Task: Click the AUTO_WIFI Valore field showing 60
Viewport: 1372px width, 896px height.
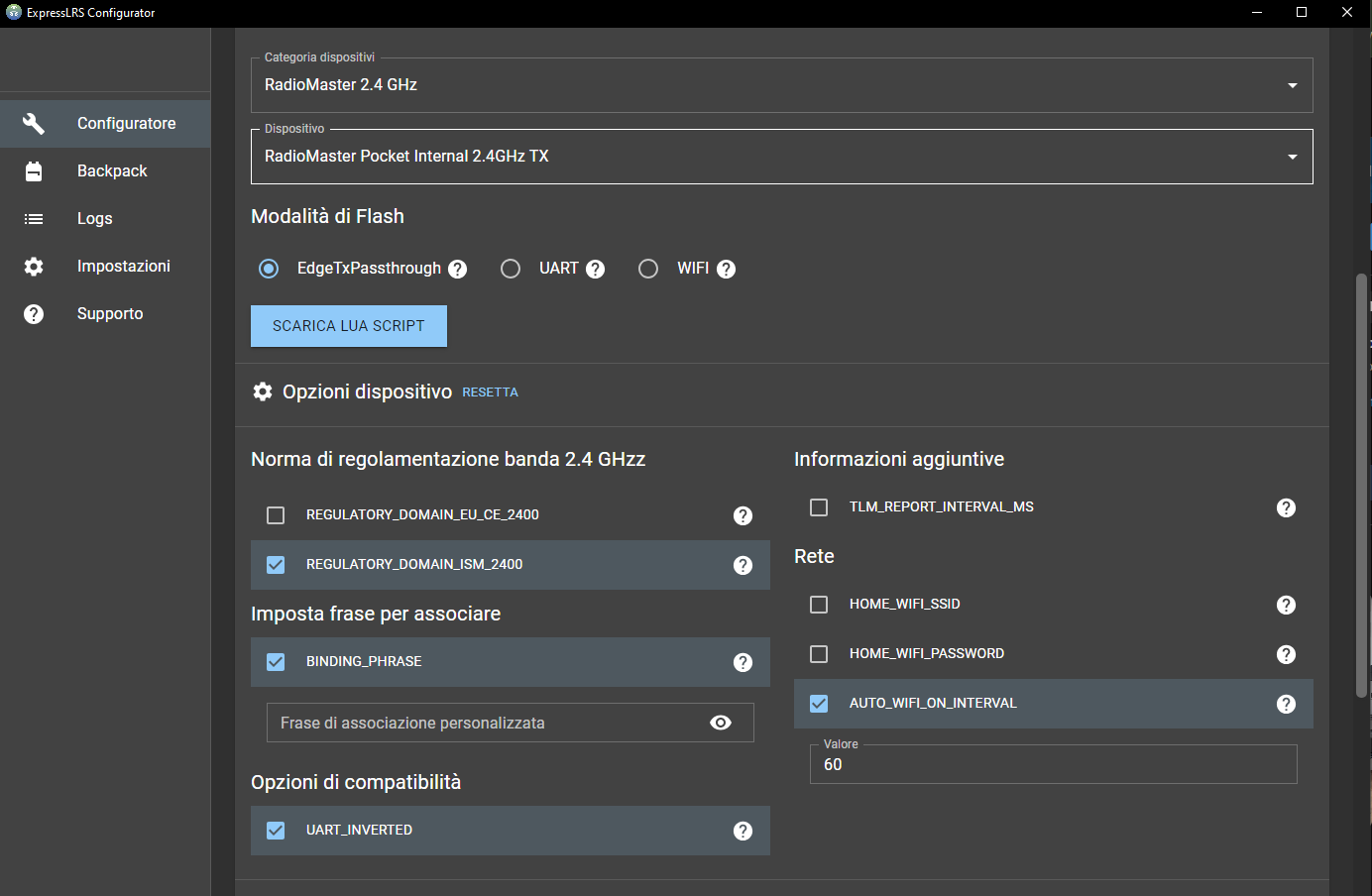Action: tap(1054, 764)
